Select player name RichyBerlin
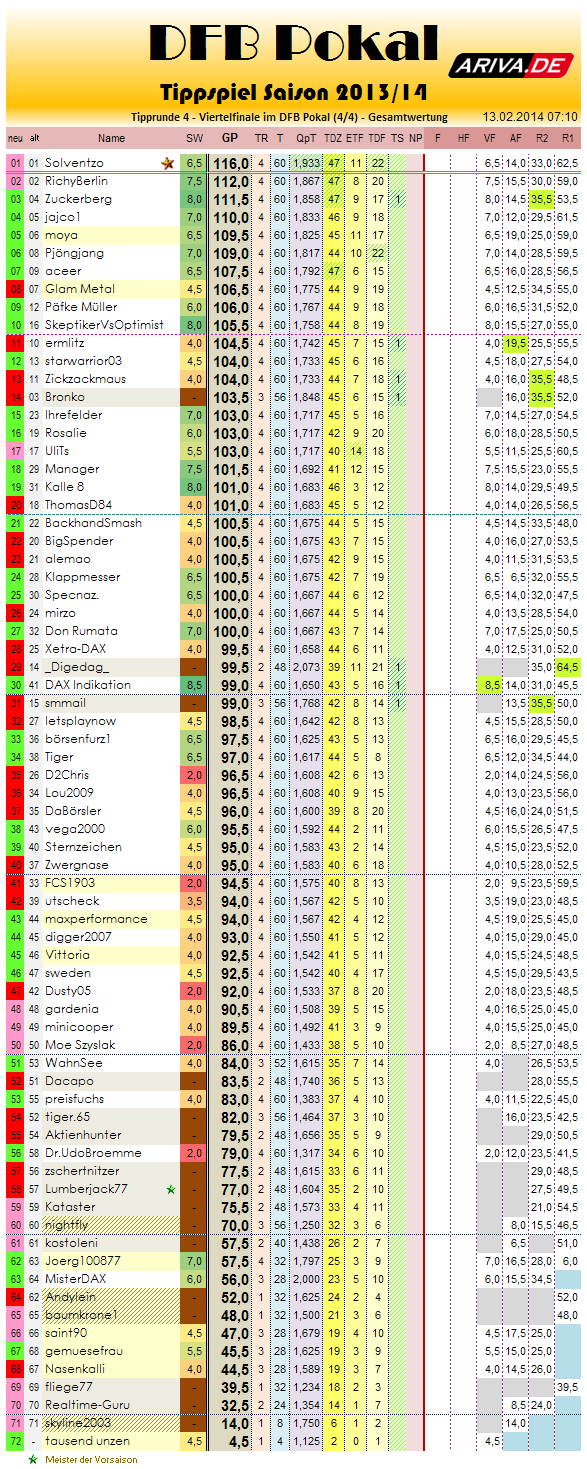The image size is (587, 1469). (x=76, y=181)
